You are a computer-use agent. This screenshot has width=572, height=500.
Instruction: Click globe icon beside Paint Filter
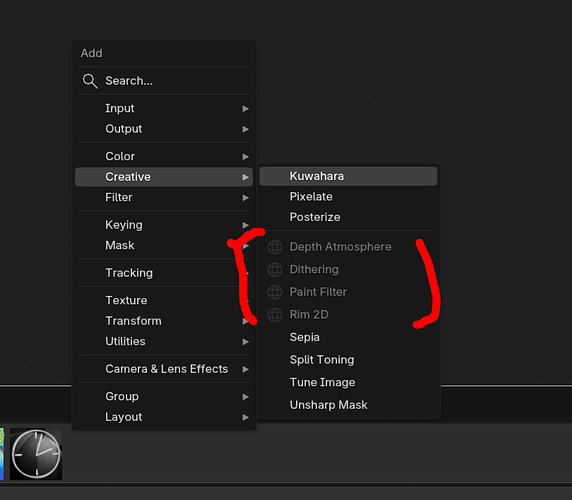point(275,292)
